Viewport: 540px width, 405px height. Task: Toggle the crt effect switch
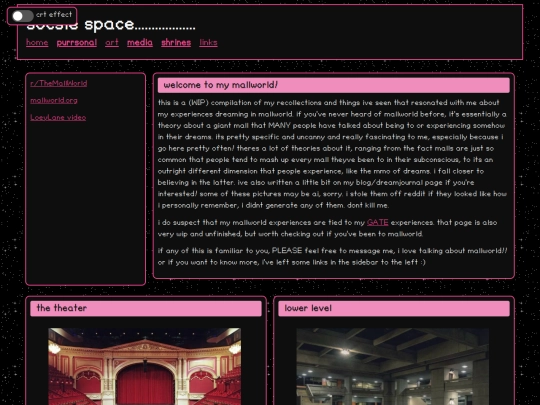click(x=22, y=16)
